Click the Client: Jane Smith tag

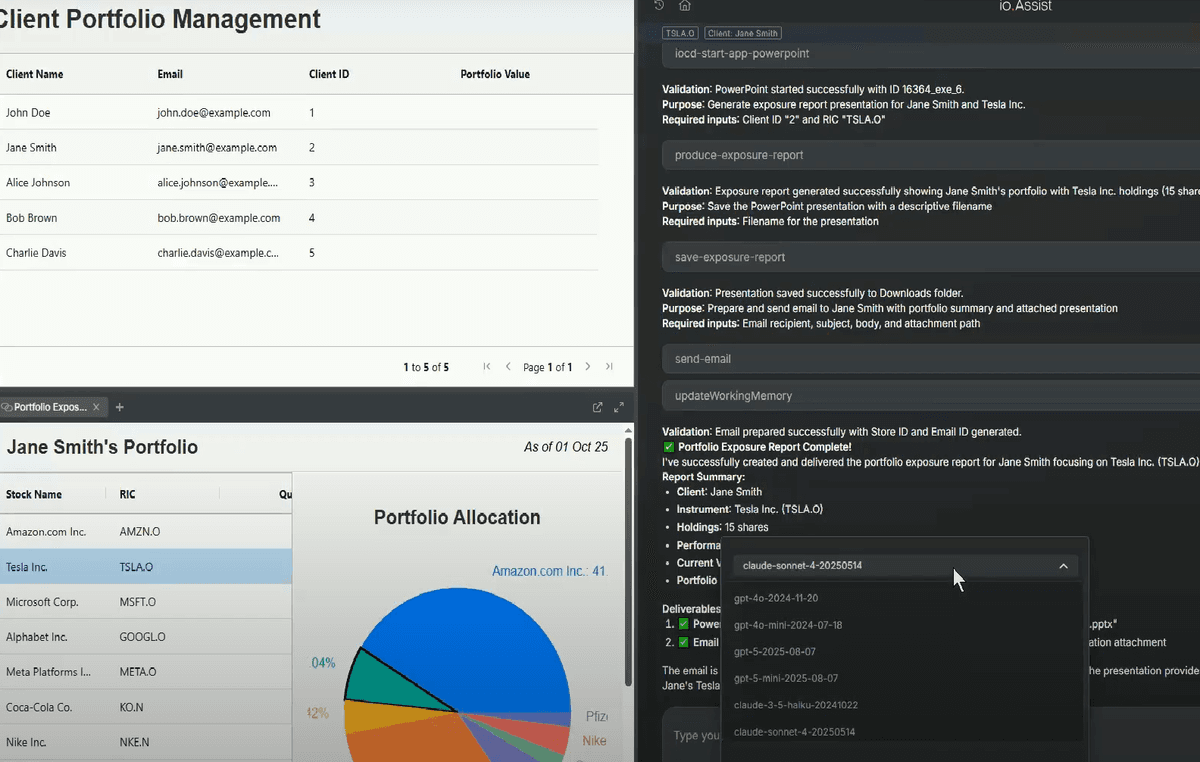point(742,33)
